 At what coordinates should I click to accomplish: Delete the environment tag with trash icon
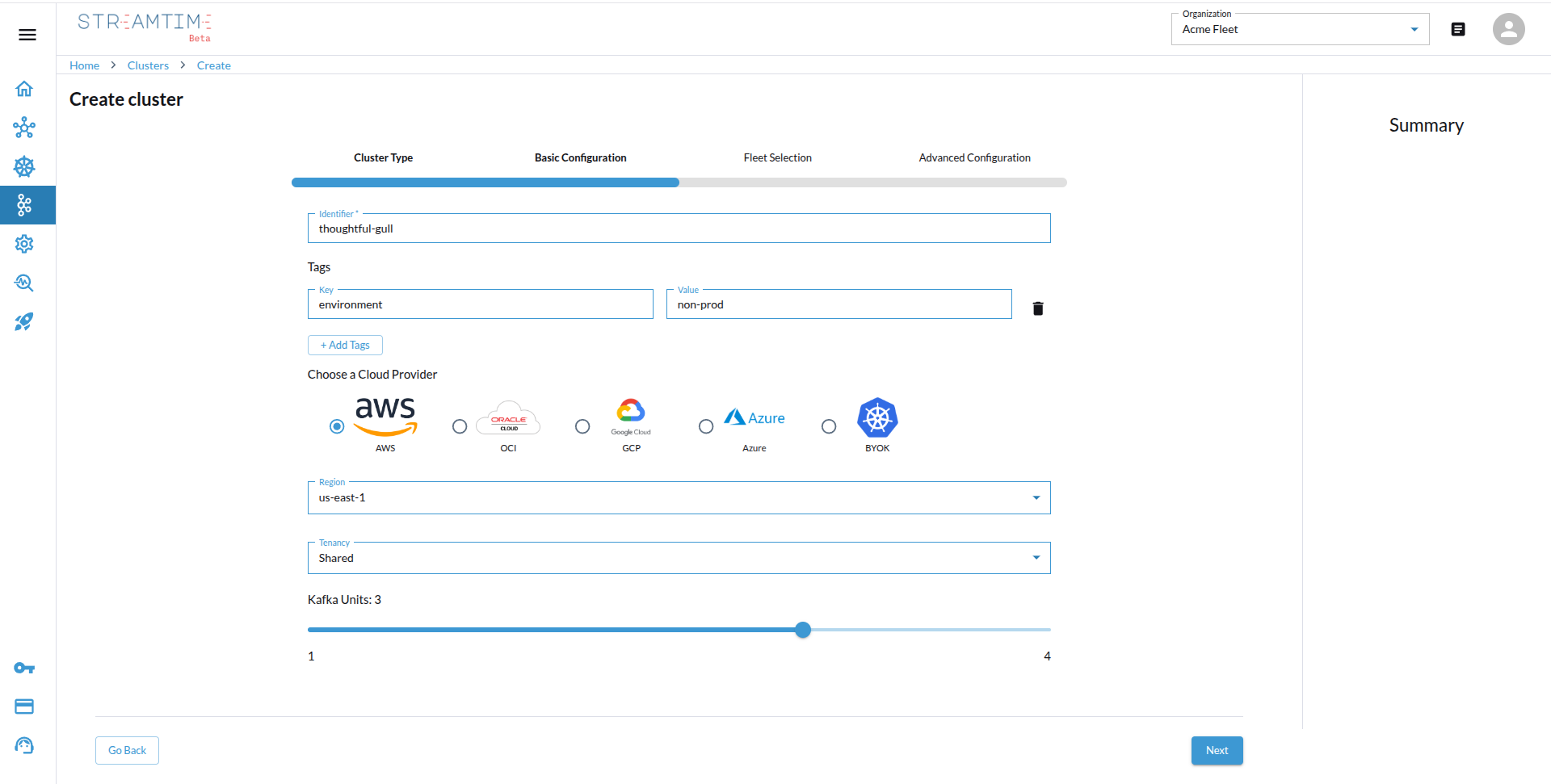tap(1038, 308)
